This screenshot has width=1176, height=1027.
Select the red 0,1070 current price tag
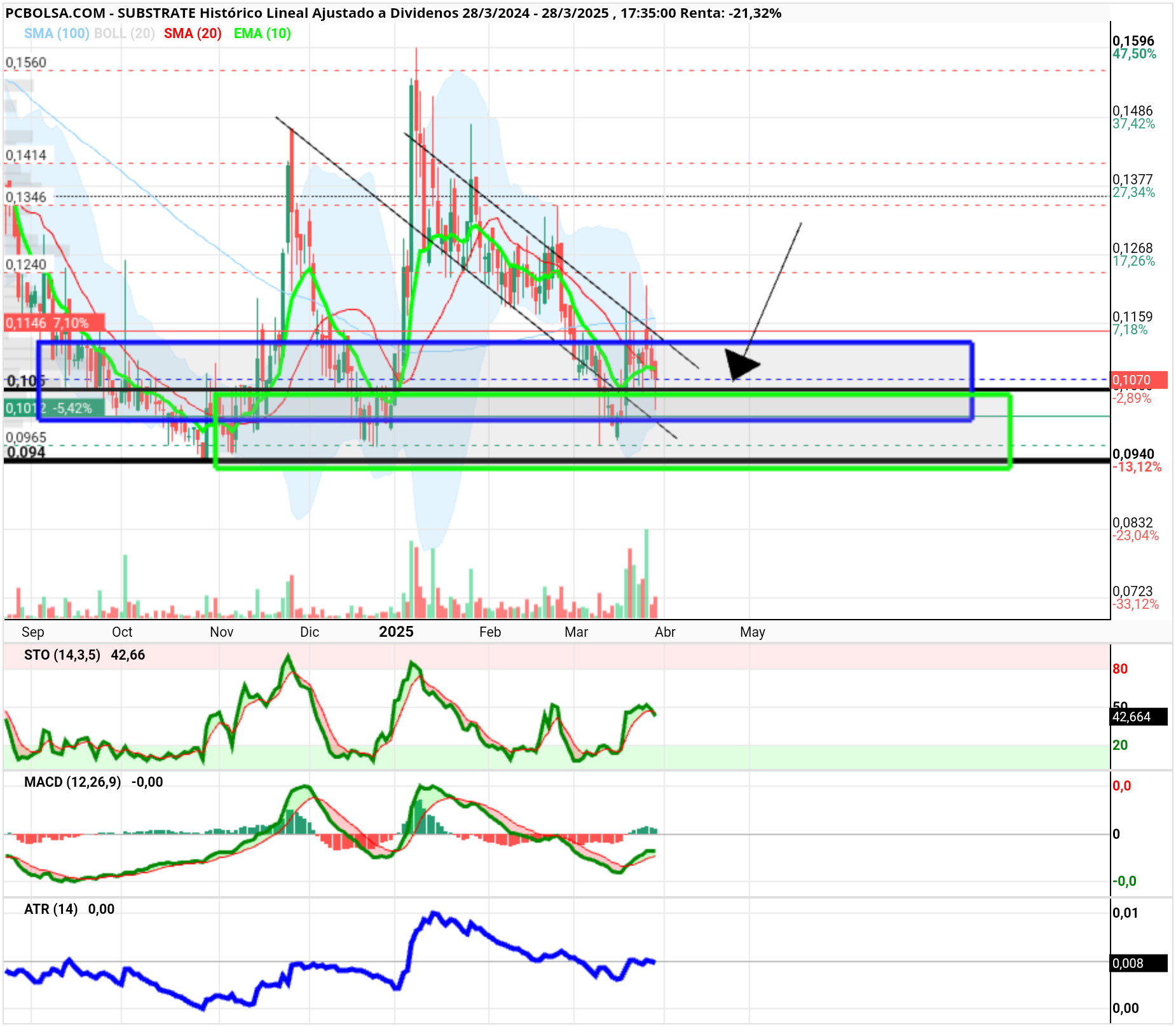(1139, 380)
